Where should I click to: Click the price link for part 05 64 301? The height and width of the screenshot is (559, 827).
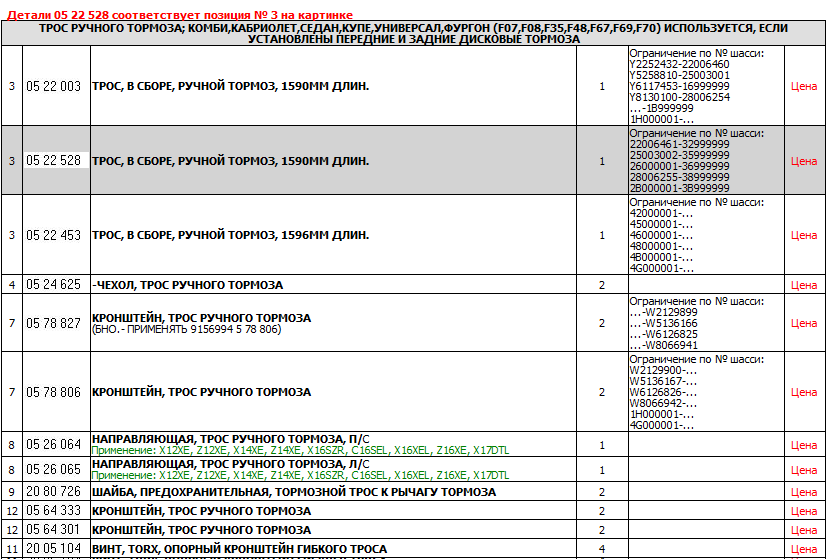(x=803, y=530)
